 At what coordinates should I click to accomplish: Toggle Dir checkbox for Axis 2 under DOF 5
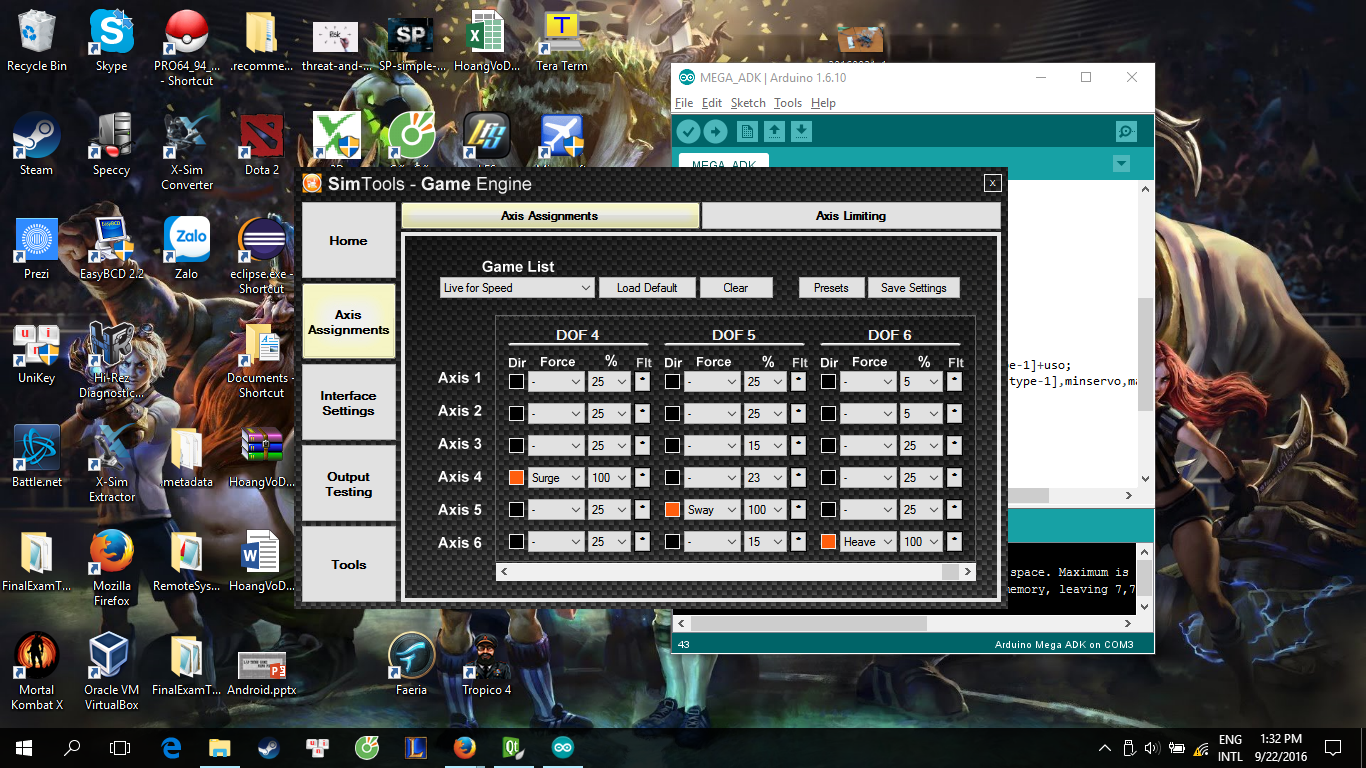(x=672, y=413)
